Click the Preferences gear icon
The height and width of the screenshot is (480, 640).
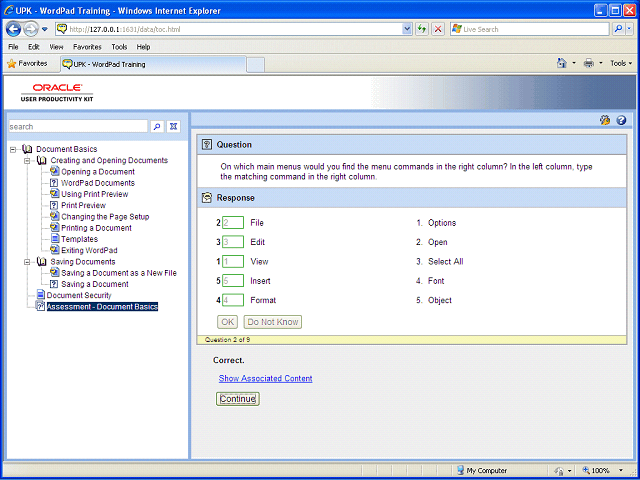click(x=605, y=120)
